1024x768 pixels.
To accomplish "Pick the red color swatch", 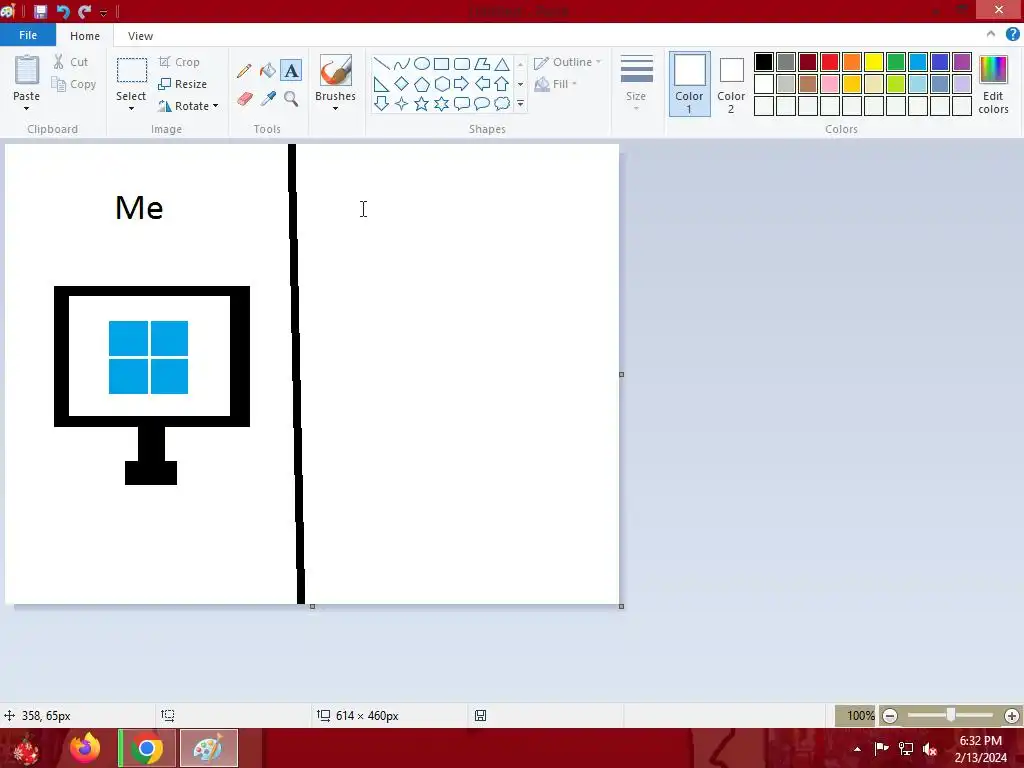I will pos(830,62).
